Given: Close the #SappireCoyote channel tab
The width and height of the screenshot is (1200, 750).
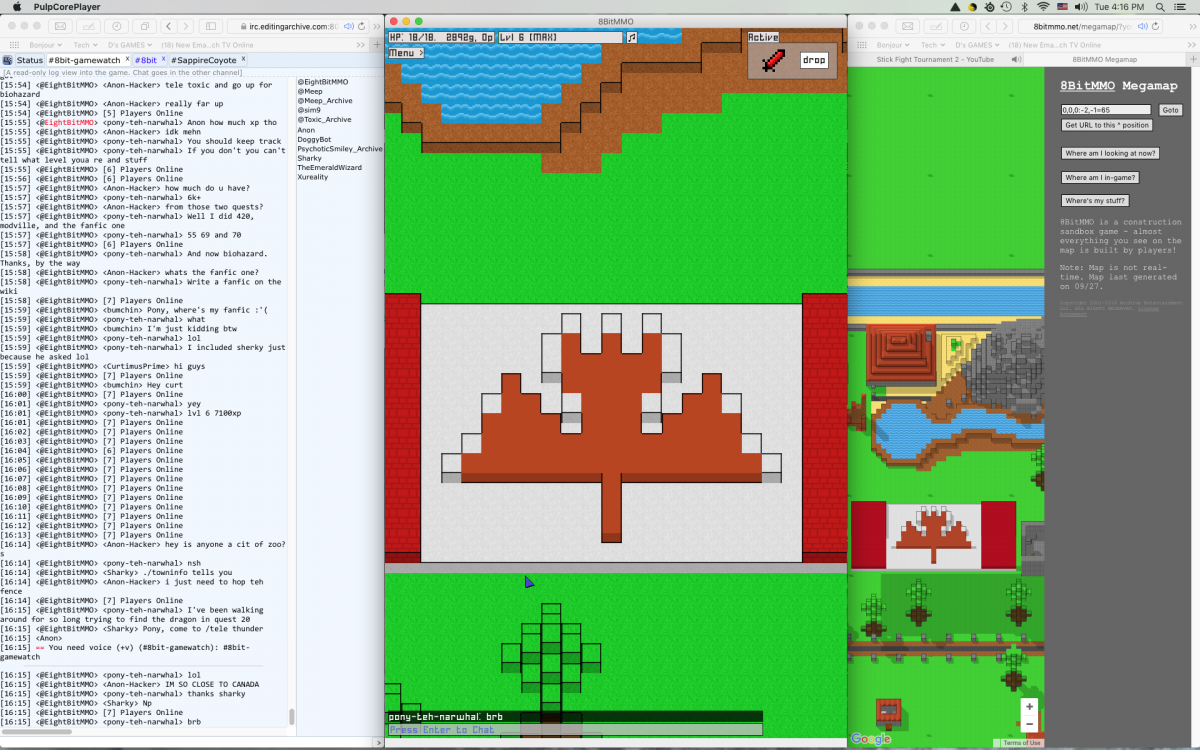Looking at the screenshot, I should 243,60.
